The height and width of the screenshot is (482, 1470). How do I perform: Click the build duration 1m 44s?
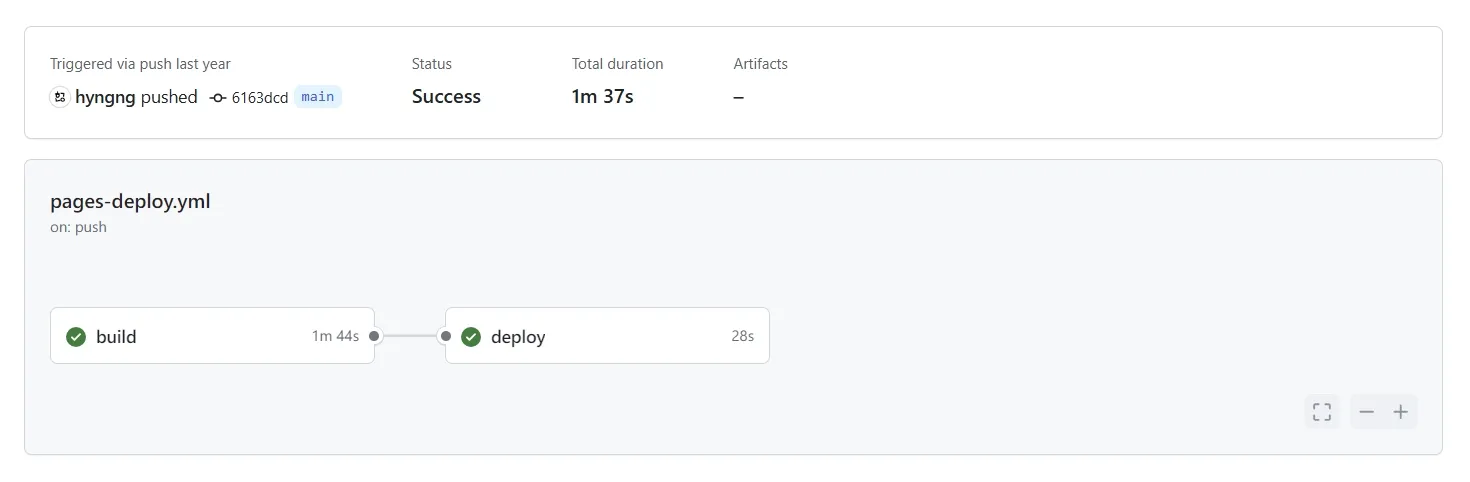click(x=335, y=336)
